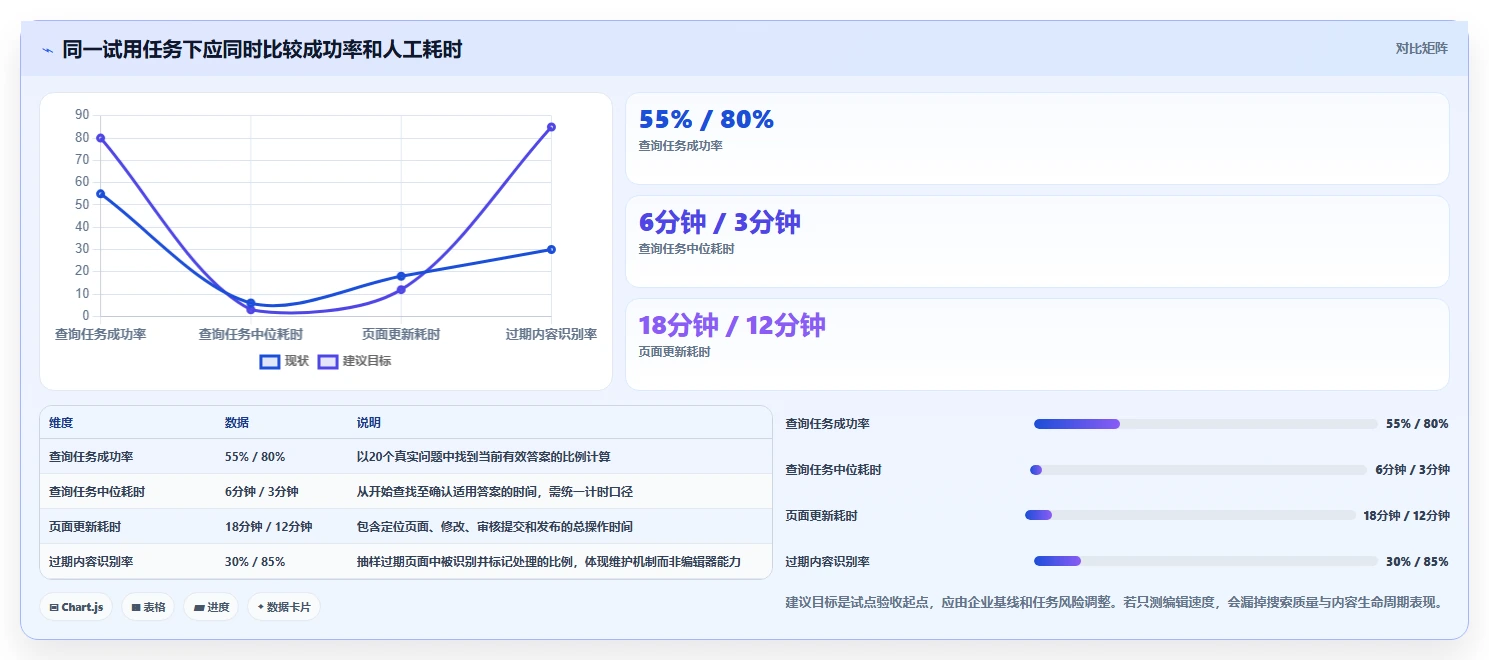1489x660 pixels.
Task: Click the 55% / 80% table cell
Action: click(x=255, y=457)
